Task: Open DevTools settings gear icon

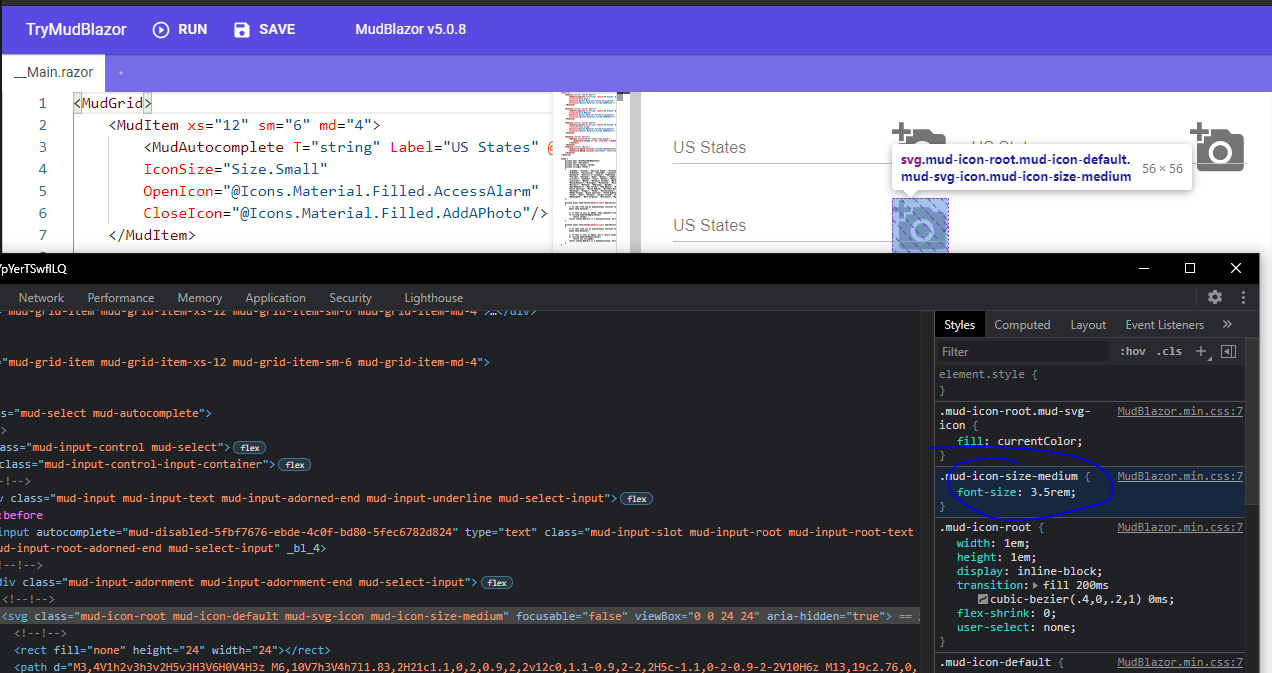Action: point(1214,297)
